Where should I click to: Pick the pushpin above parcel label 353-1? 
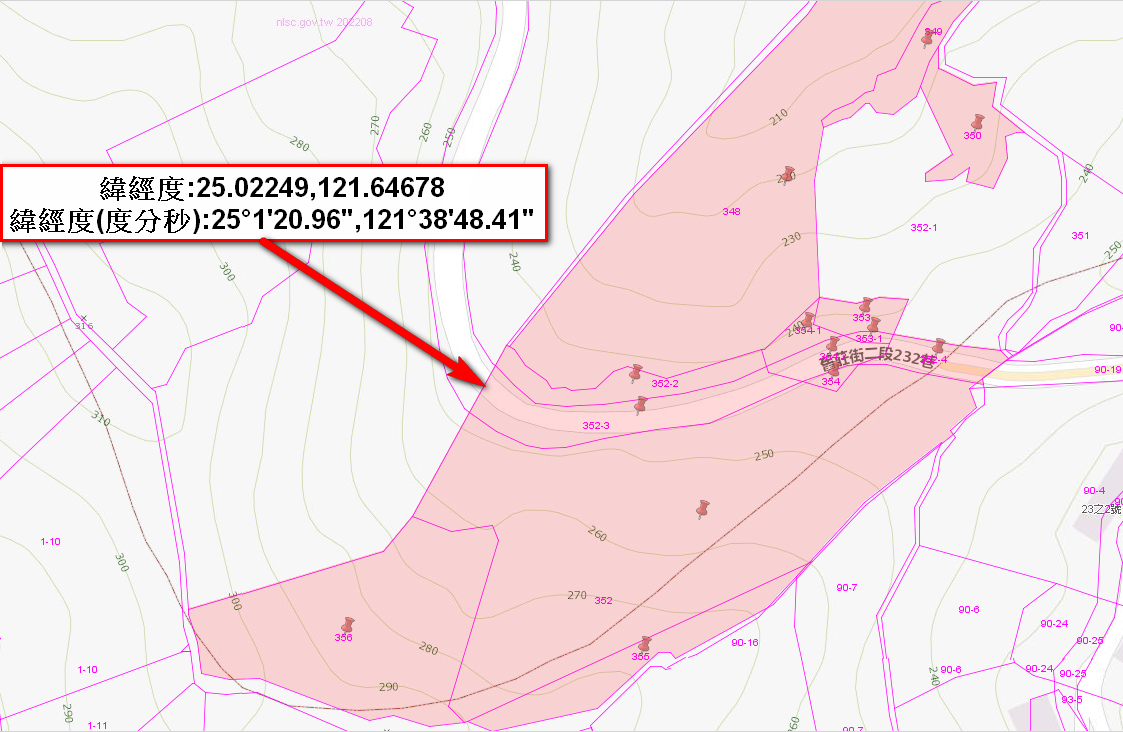874,326
